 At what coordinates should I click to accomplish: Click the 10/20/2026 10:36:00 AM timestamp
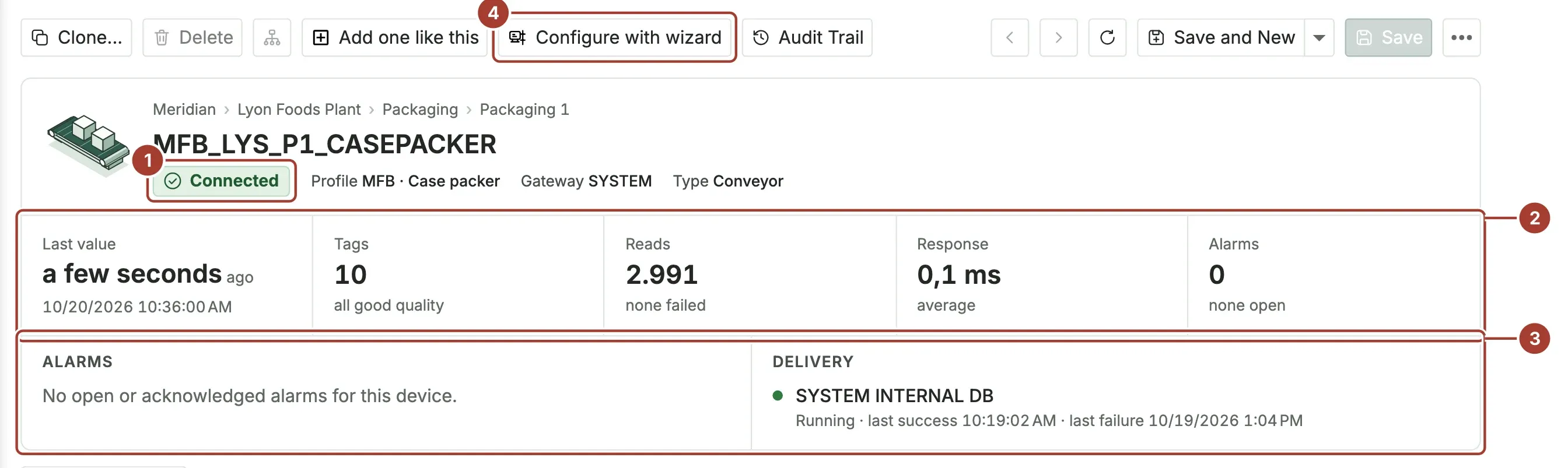point(137,307)
